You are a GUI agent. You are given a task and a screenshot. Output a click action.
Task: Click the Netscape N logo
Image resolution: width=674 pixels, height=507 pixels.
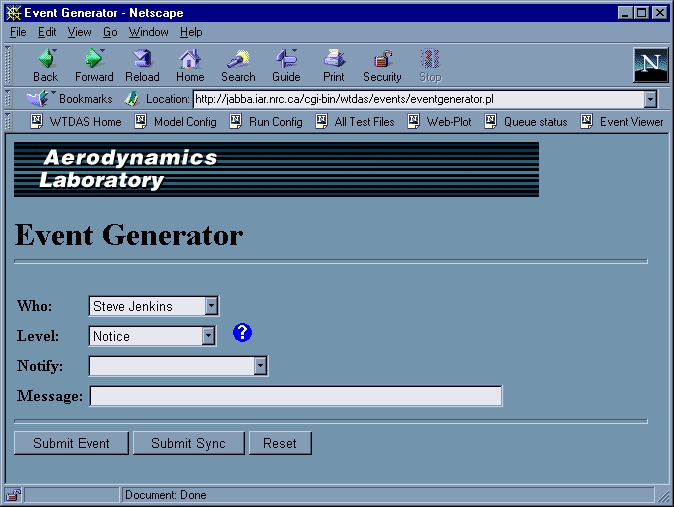click(651, 65)
